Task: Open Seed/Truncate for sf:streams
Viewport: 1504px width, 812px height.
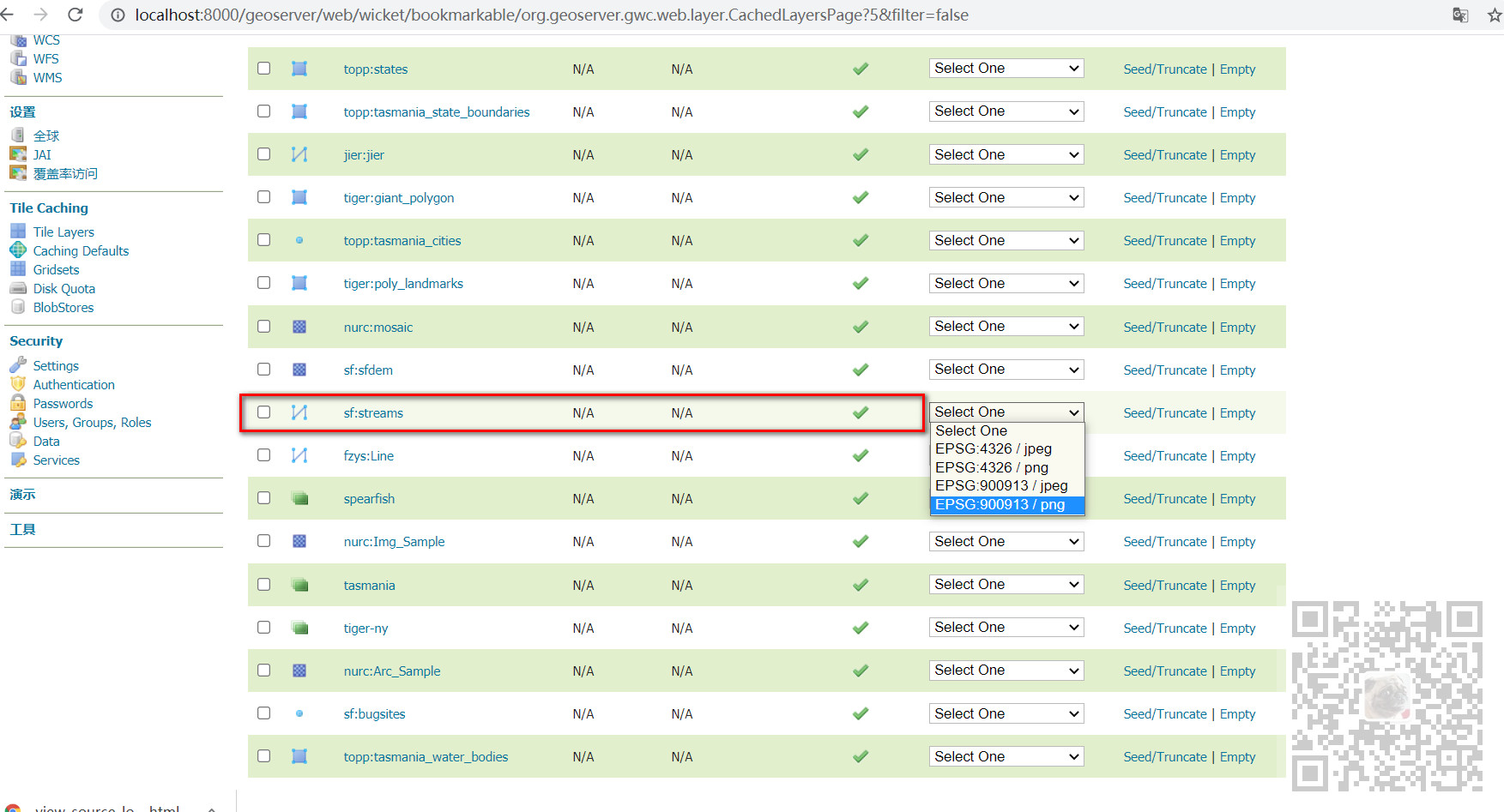Action: pos(1165,412)
